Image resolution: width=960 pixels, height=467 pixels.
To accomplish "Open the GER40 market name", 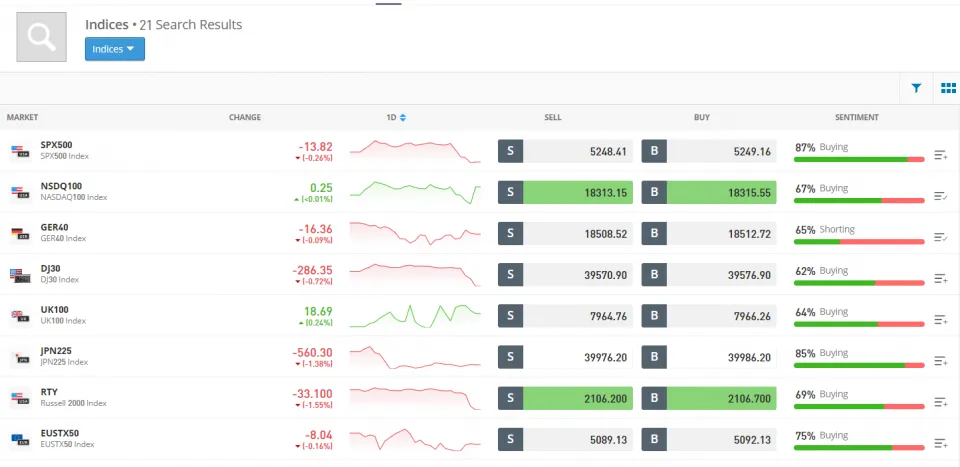I will (54, 227).
